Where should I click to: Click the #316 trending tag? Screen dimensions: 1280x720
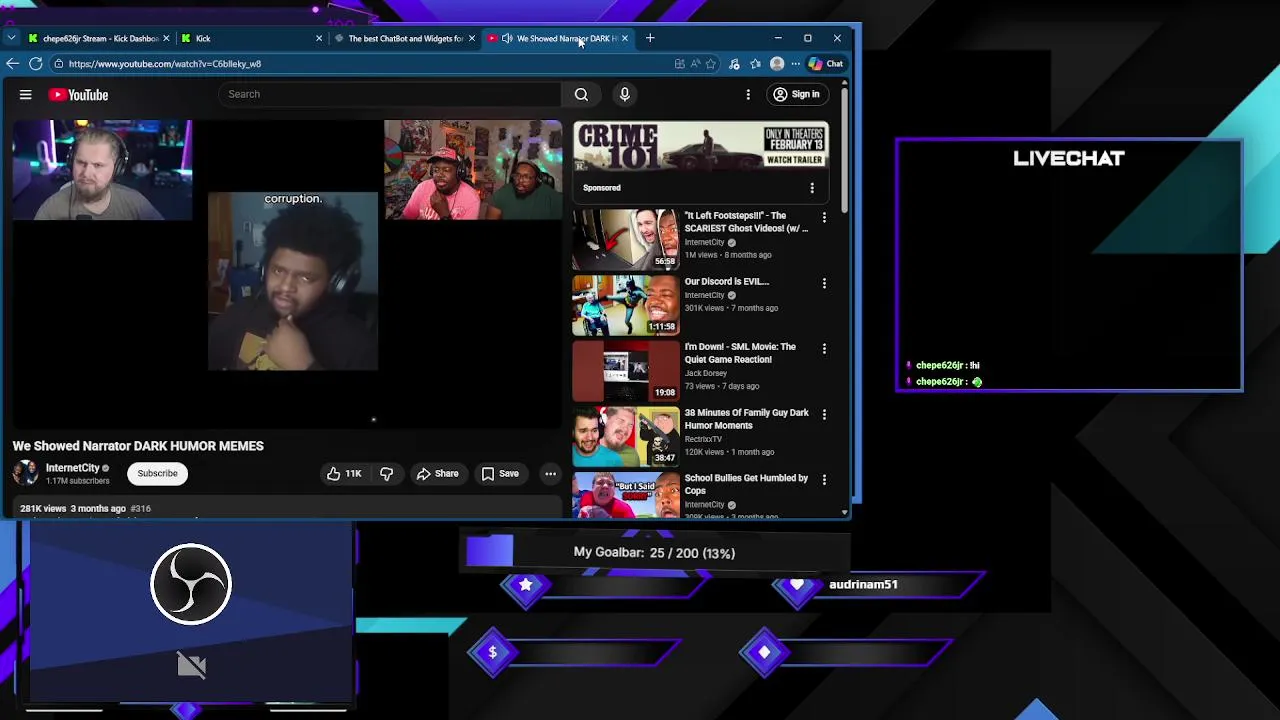pyautogui.click(x=140, y=508)
